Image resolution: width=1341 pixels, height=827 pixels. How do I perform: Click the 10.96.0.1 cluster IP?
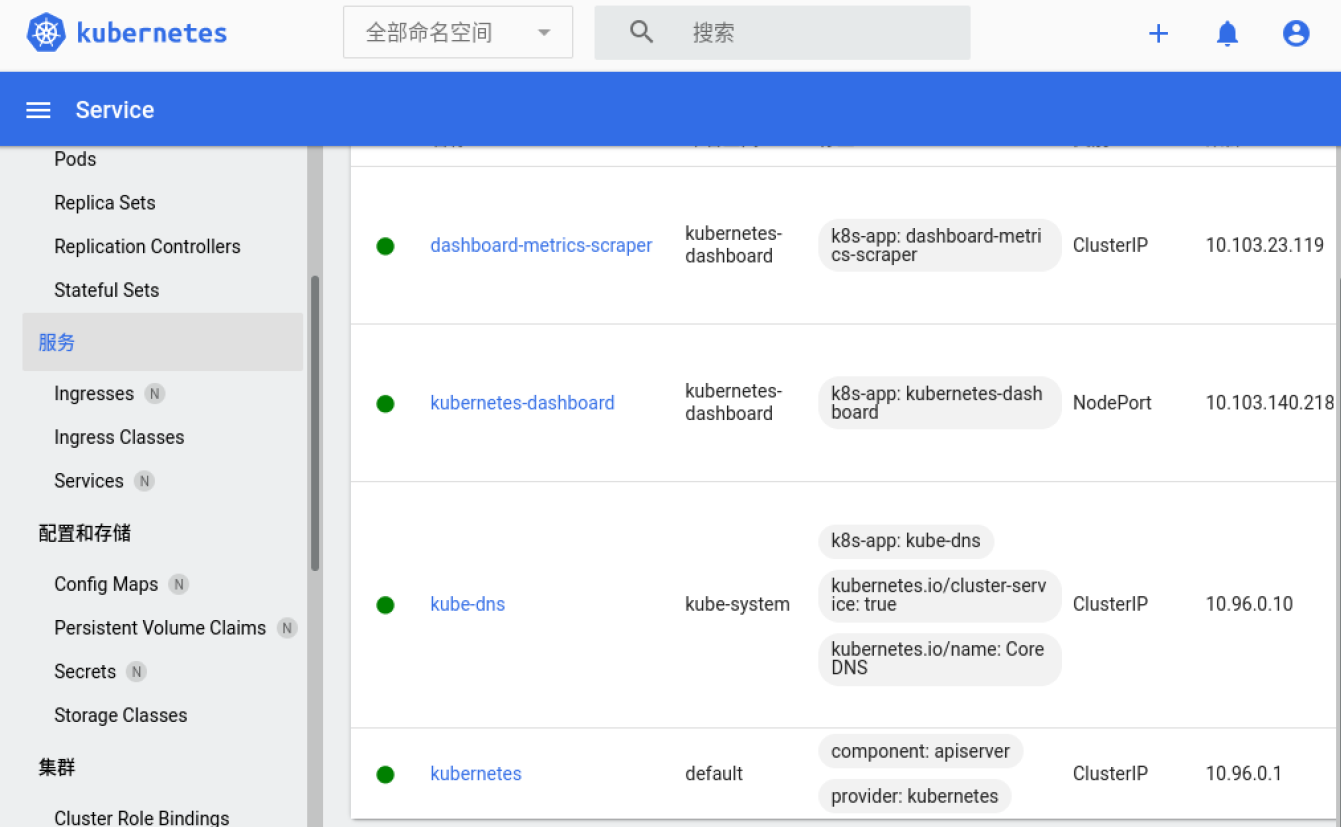[x=1244, y=773]
